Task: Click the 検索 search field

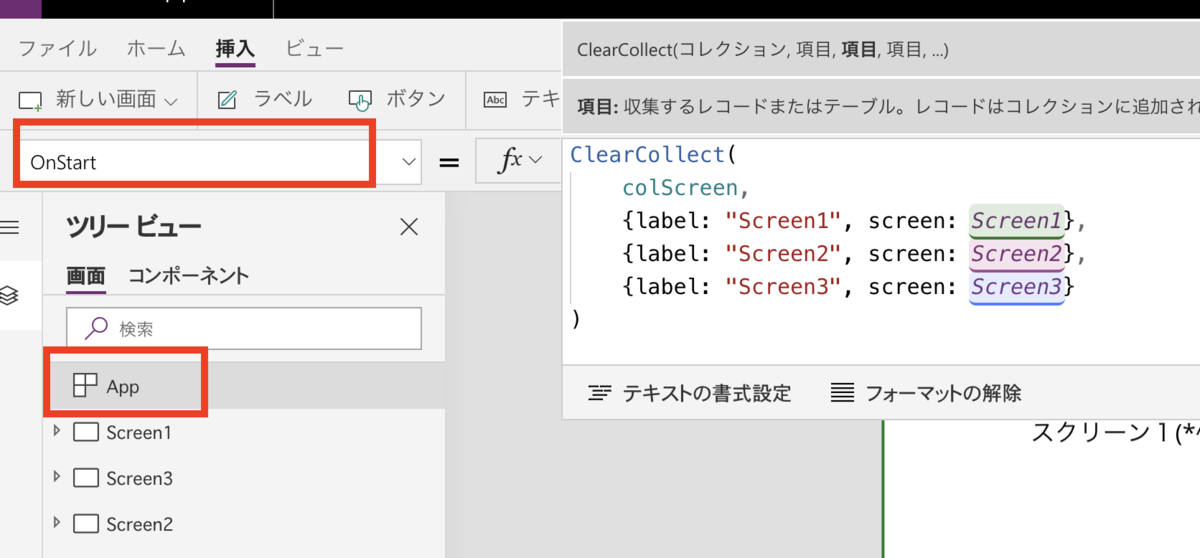Action: (x=244, y=327)
